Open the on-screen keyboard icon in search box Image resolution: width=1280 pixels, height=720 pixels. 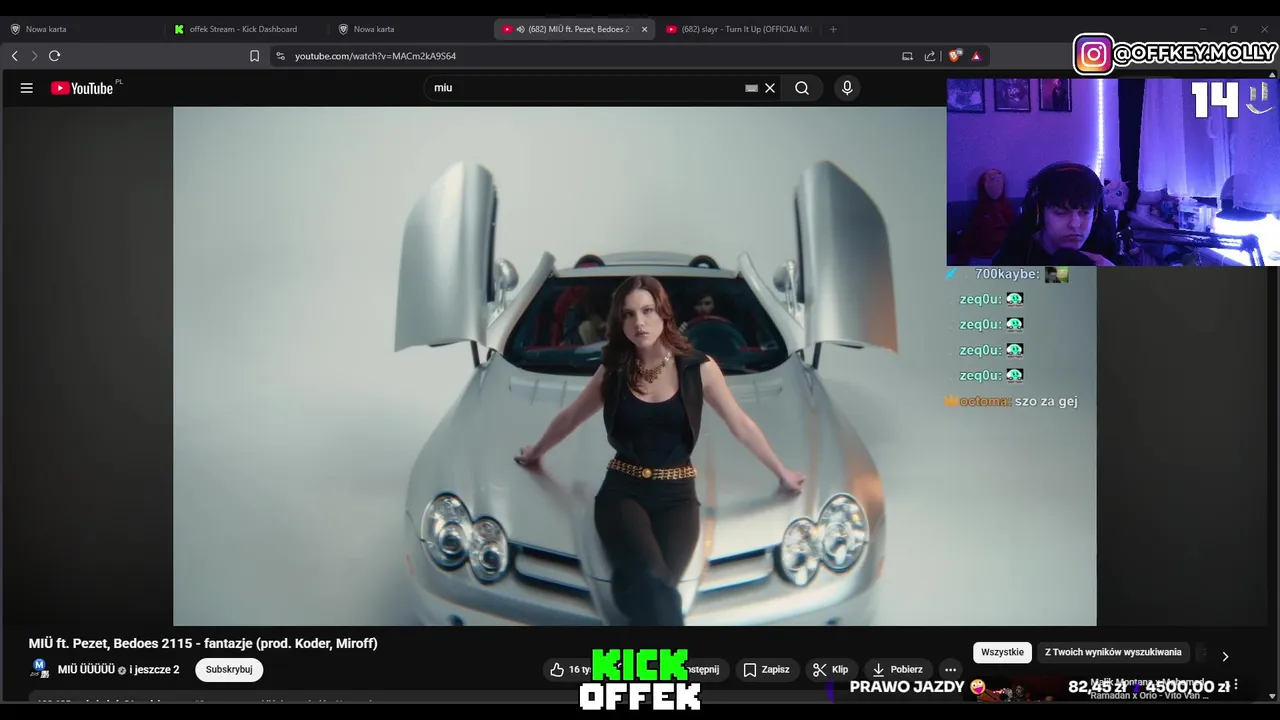pos(751,88)
